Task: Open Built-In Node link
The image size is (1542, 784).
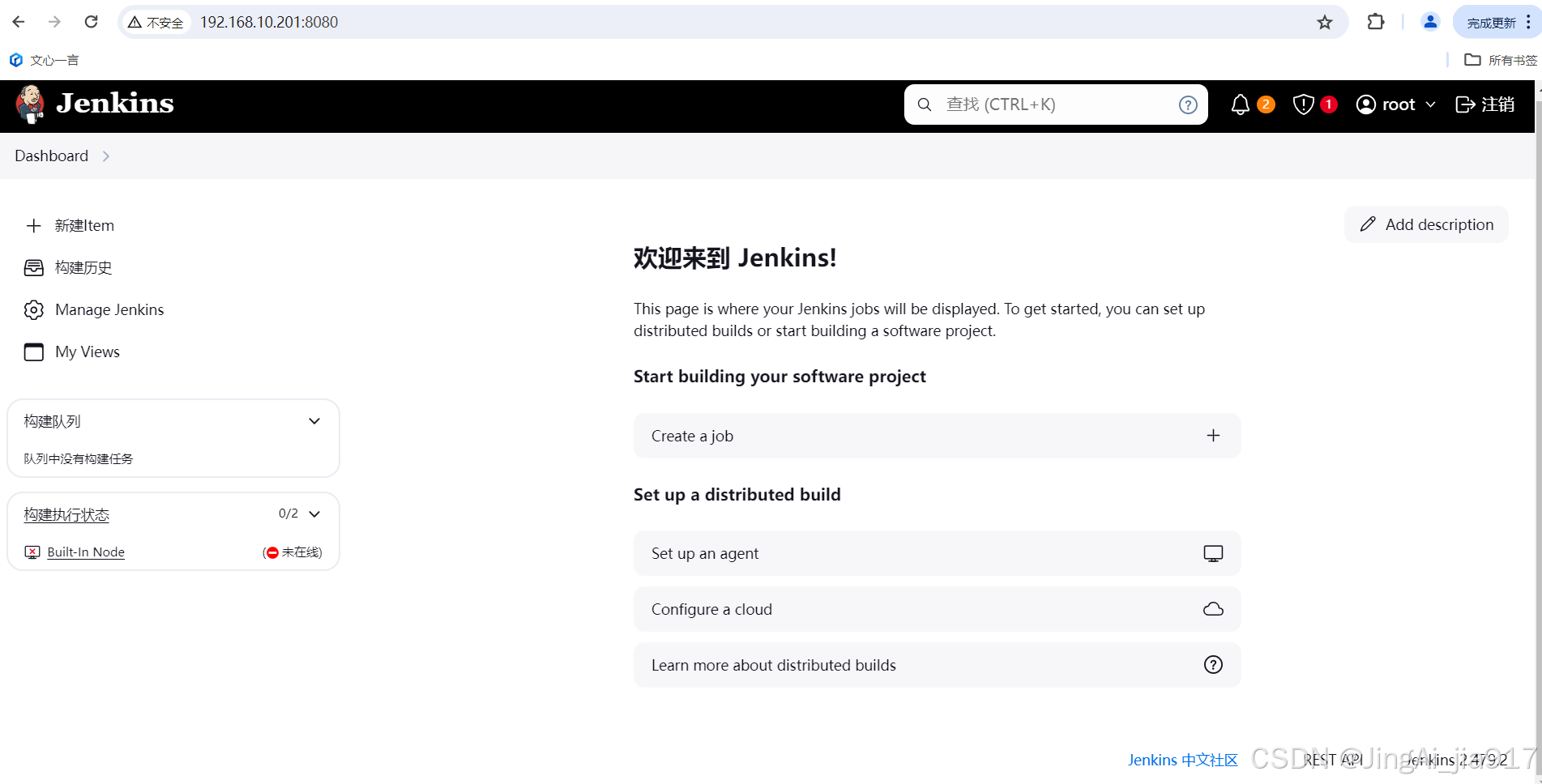Action: (x=86, y=552)
